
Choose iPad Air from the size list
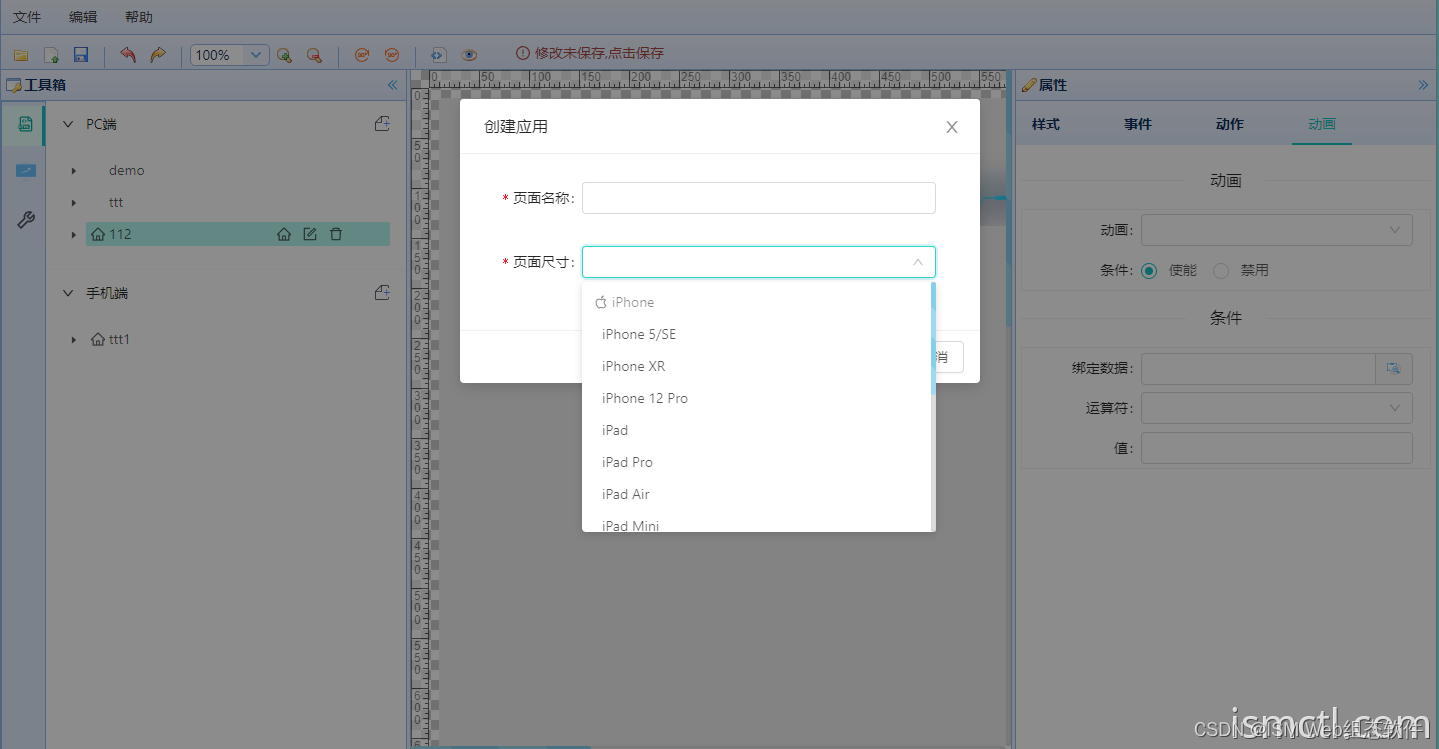[757, 494]
